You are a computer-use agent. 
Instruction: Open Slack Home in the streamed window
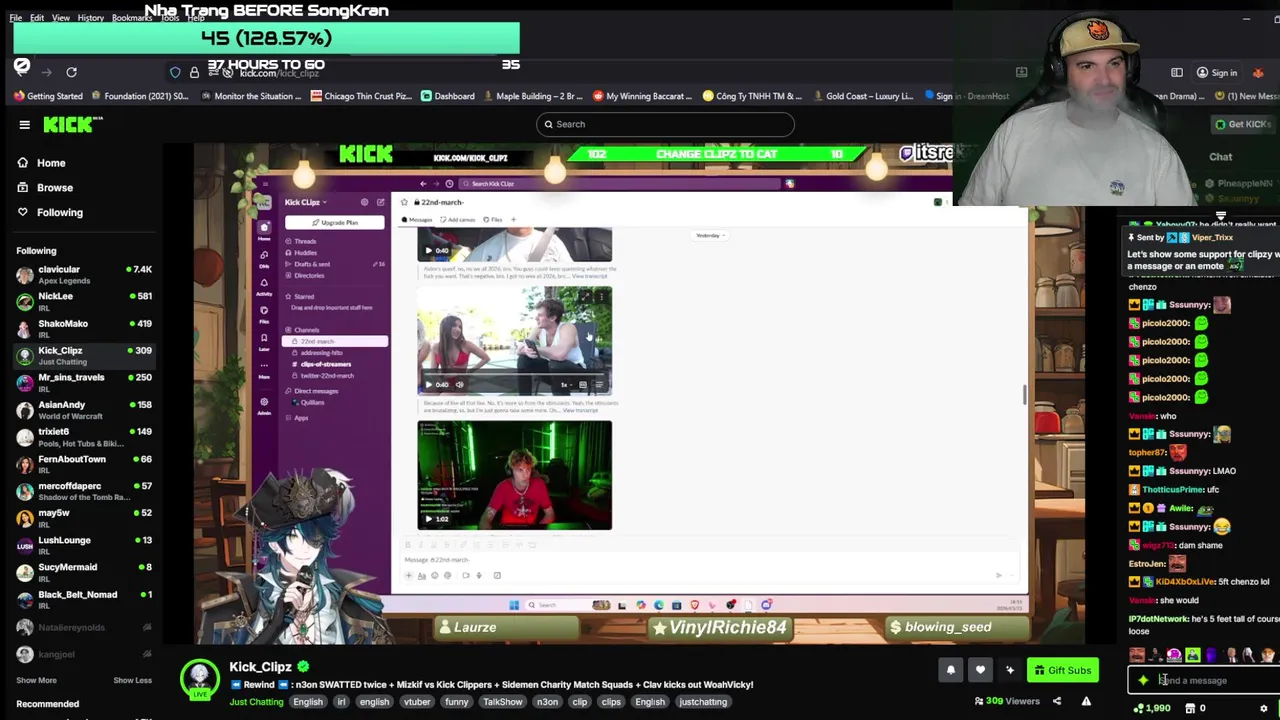tap(264, 228)
